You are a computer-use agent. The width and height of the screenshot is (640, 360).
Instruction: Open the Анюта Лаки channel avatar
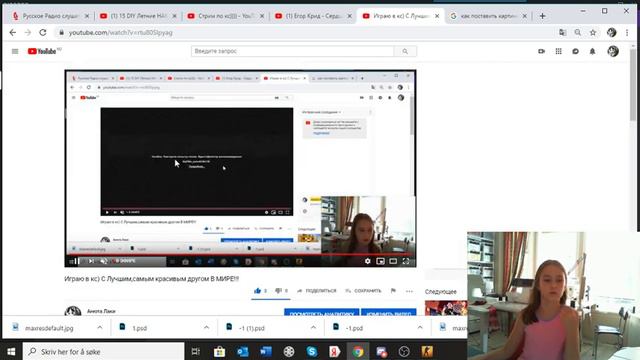[x=73, y=311]
